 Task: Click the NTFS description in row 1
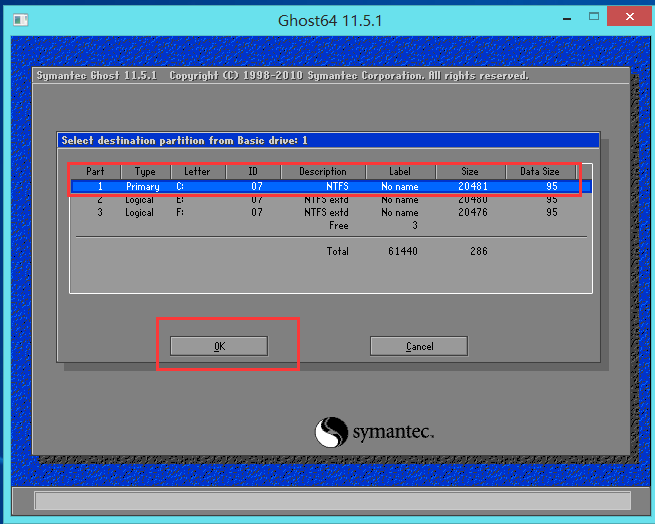337,186
